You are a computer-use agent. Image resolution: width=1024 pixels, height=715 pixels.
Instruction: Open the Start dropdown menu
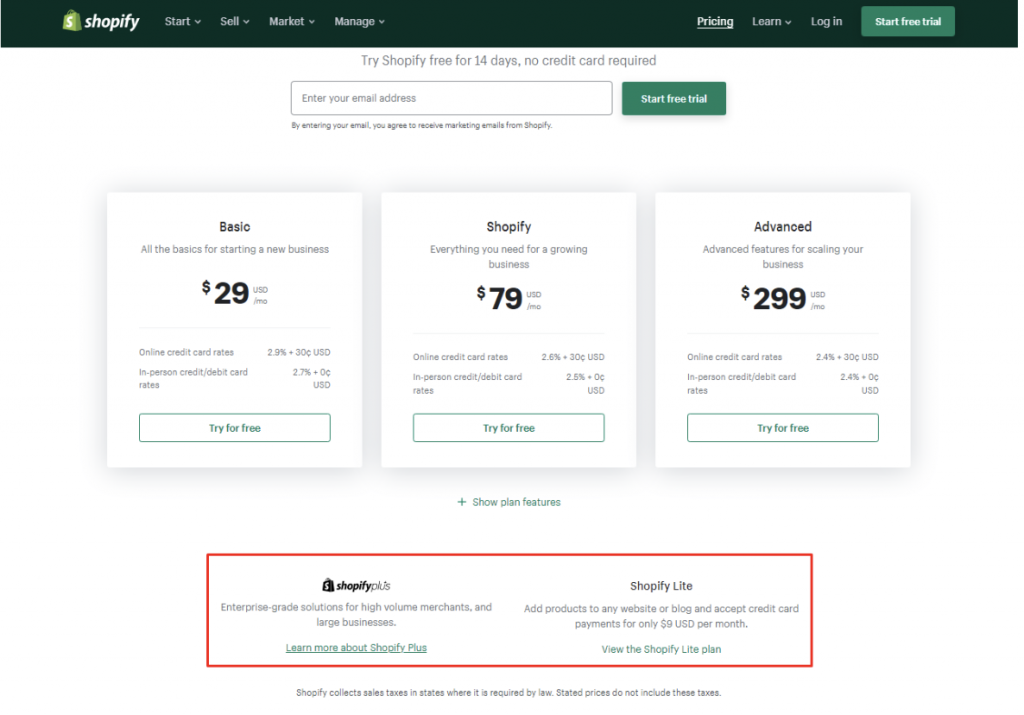[182, 22]
